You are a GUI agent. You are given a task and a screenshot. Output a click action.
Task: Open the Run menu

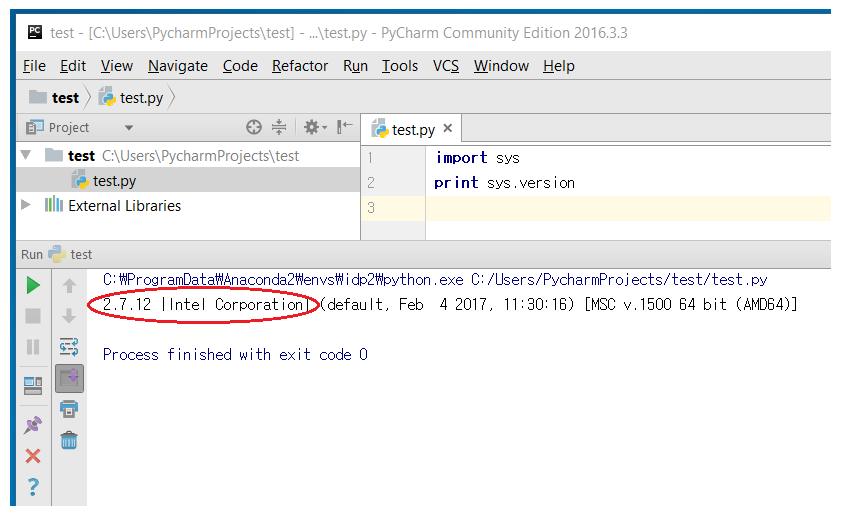click(356, 66)
